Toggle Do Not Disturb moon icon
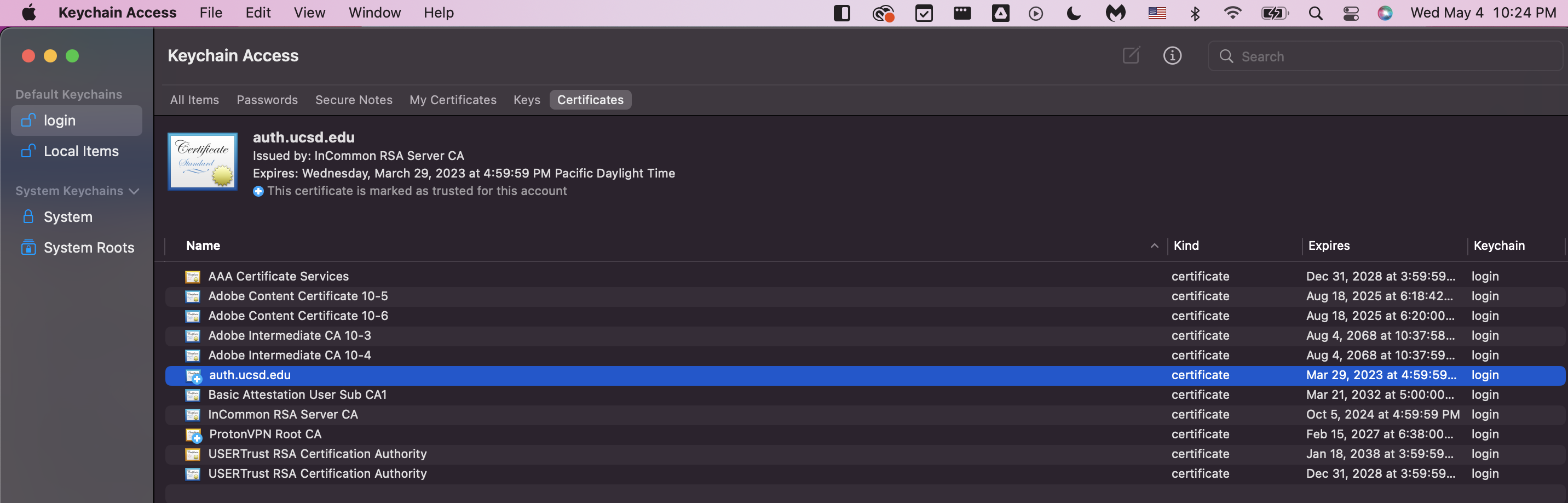Viewport: 1568px width, 503px height. coord(1073,12)
